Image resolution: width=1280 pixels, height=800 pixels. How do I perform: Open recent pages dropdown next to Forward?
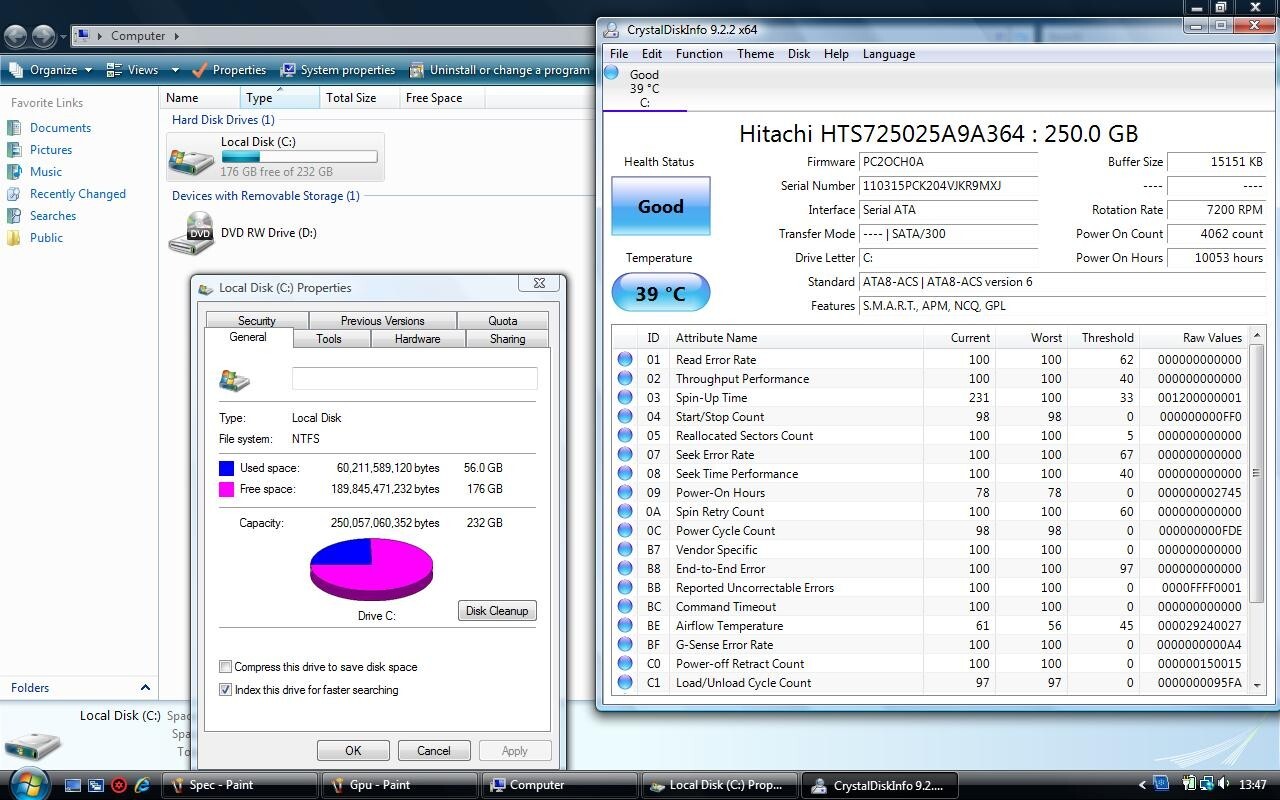pos(63,37)
